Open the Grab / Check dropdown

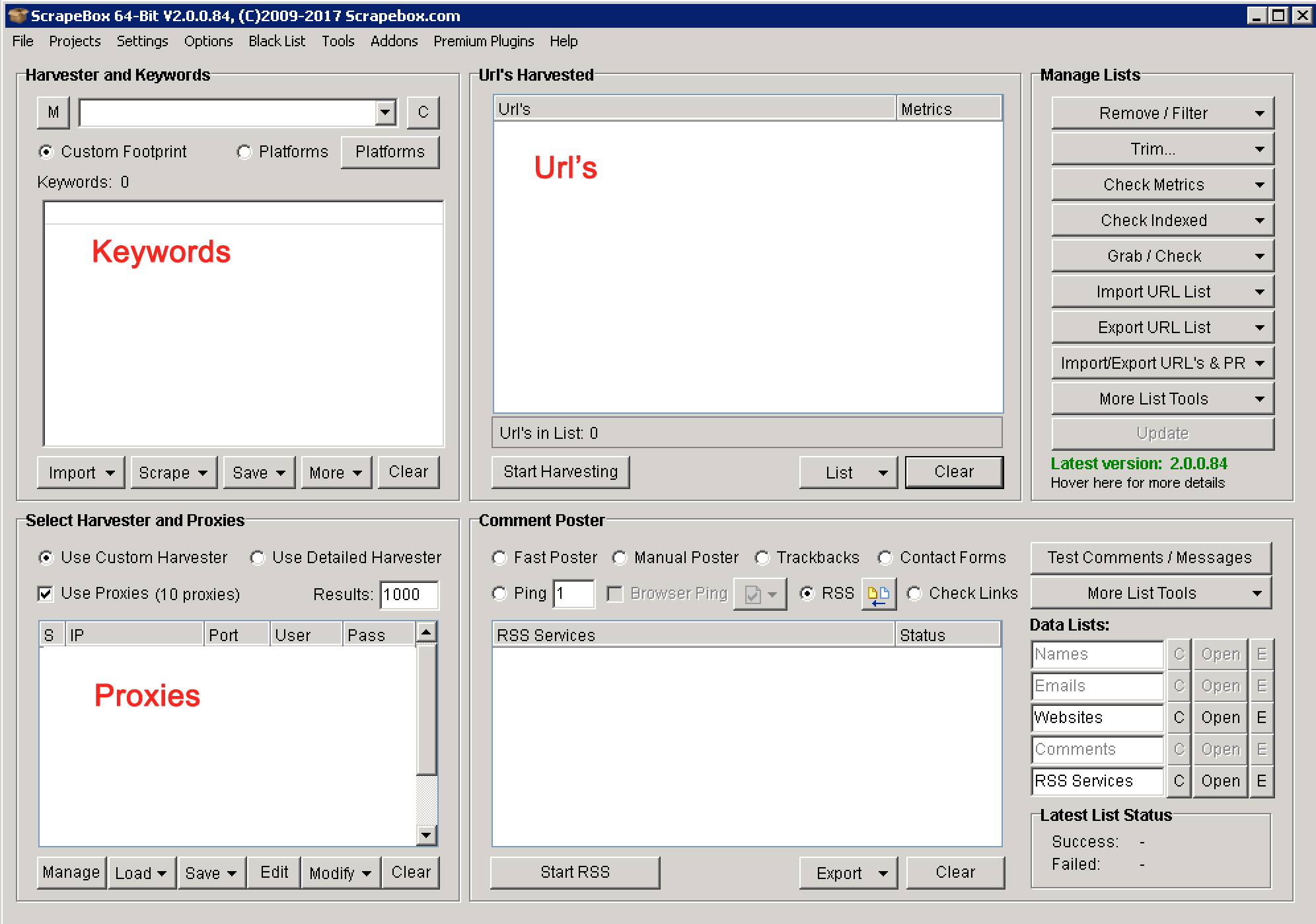[1162, 256]
